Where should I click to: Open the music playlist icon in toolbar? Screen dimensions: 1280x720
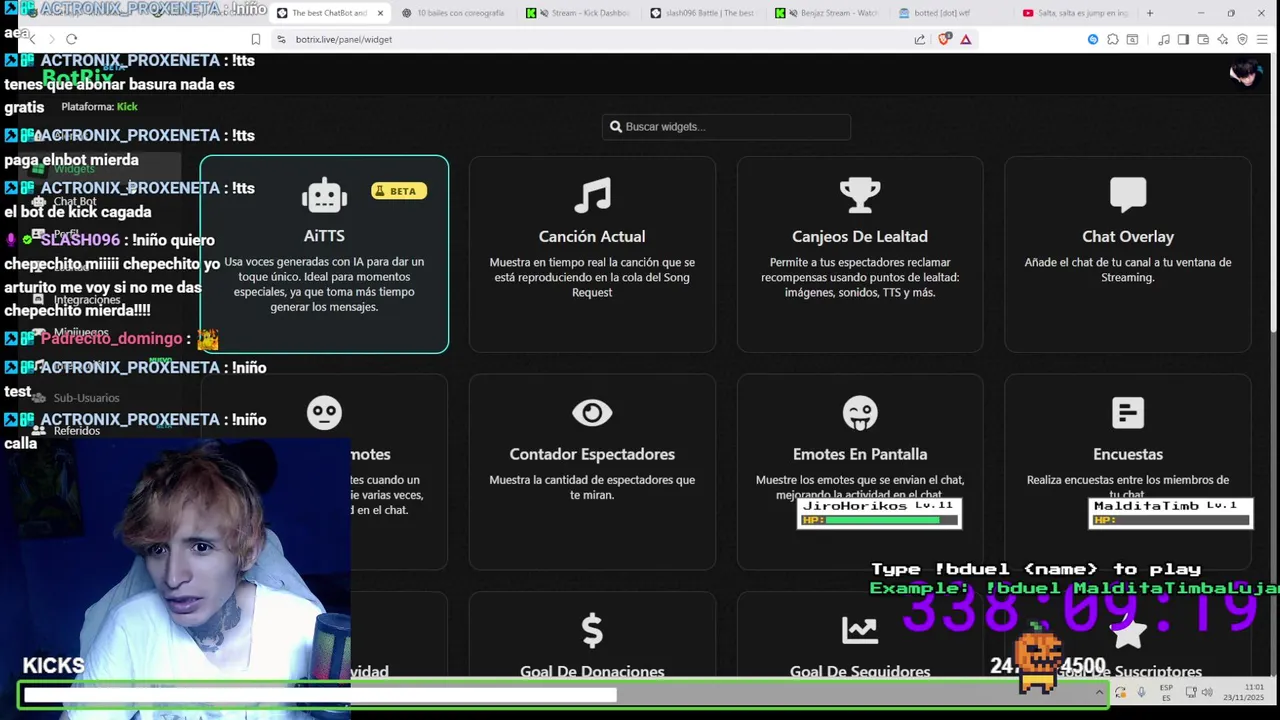pos(1164,39)
